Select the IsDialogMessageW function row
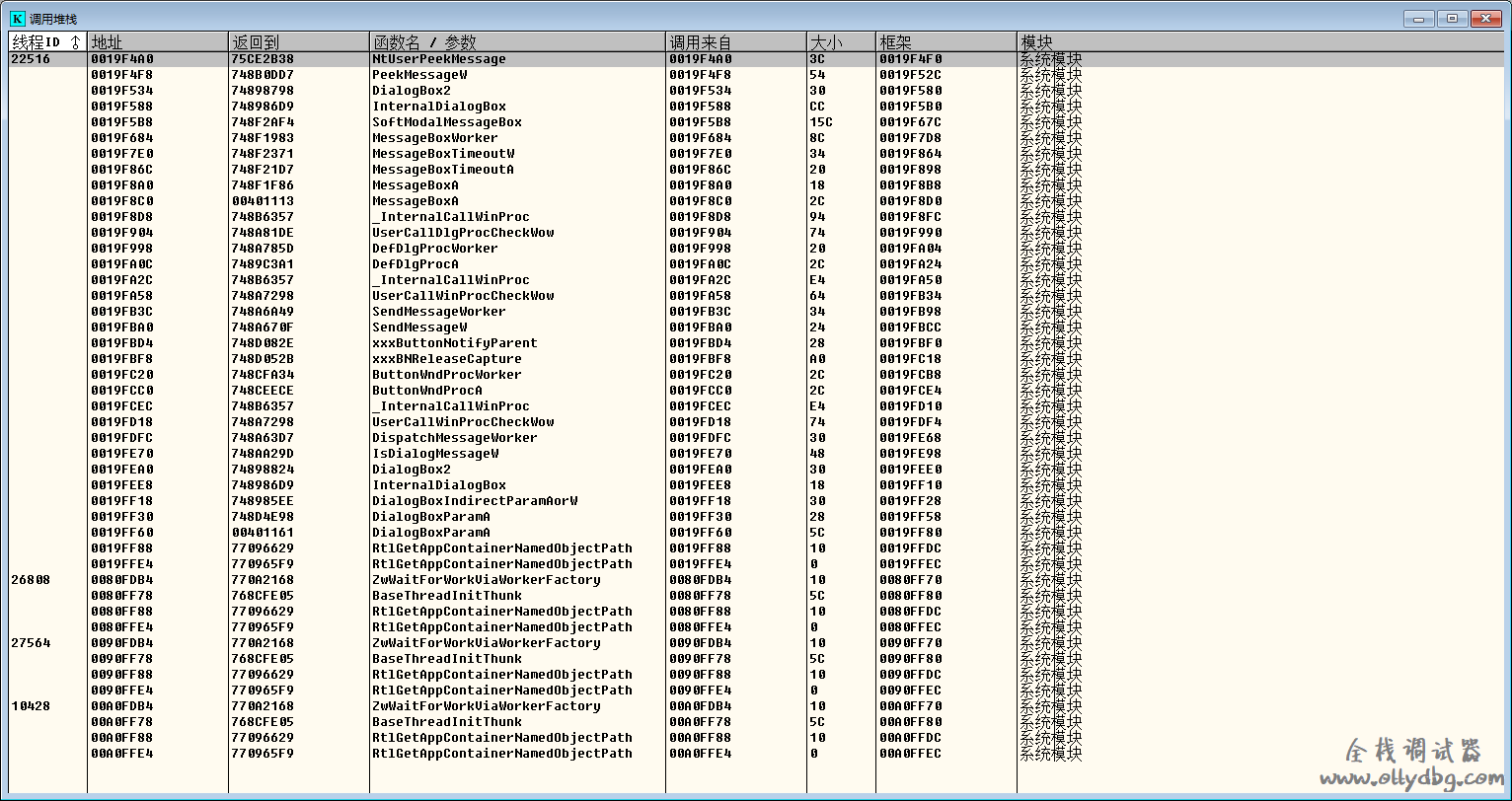The image size is (1512, 801). click(x=435, y=454)
